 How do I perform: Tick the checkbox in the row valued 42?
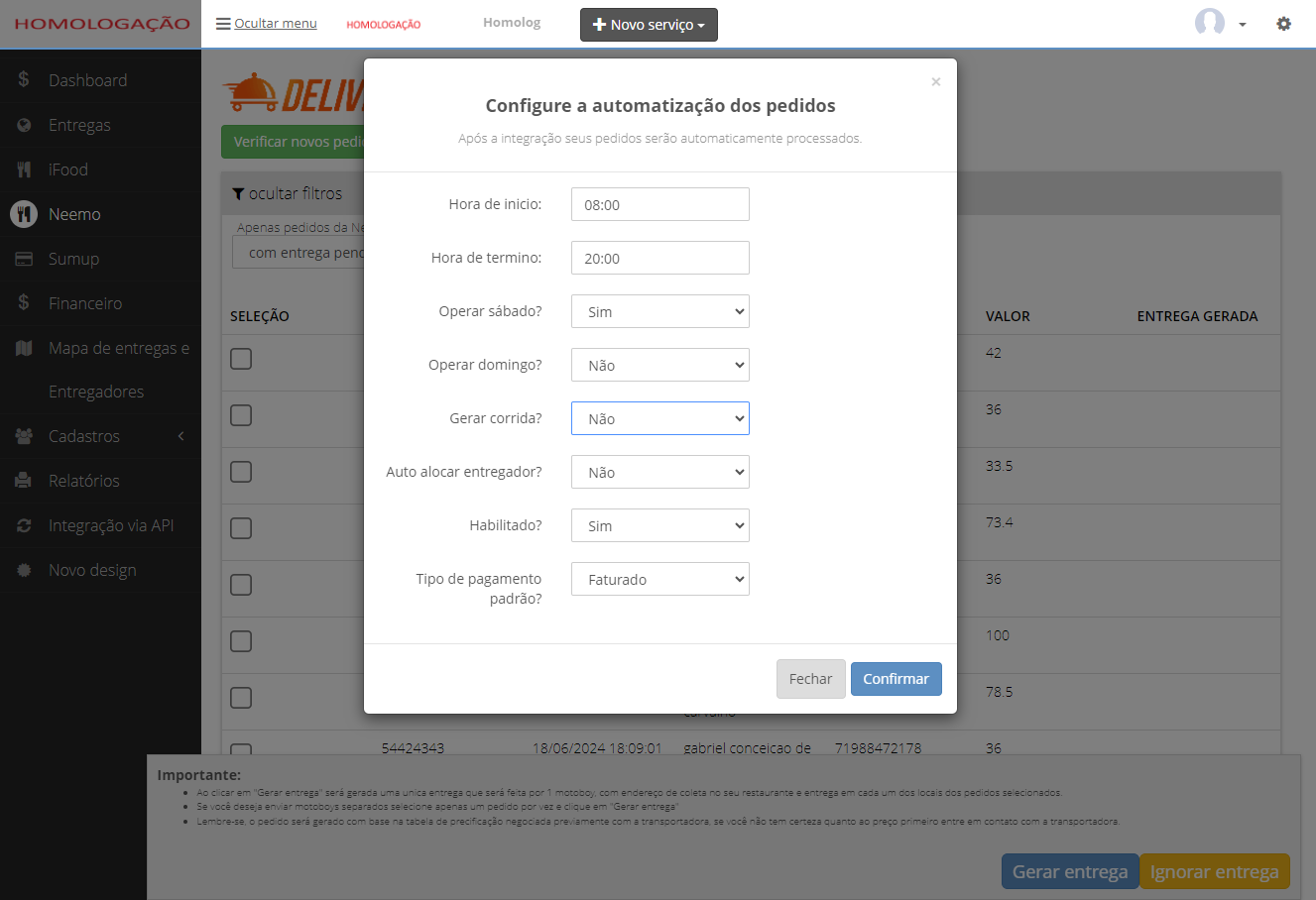(241, 359)
